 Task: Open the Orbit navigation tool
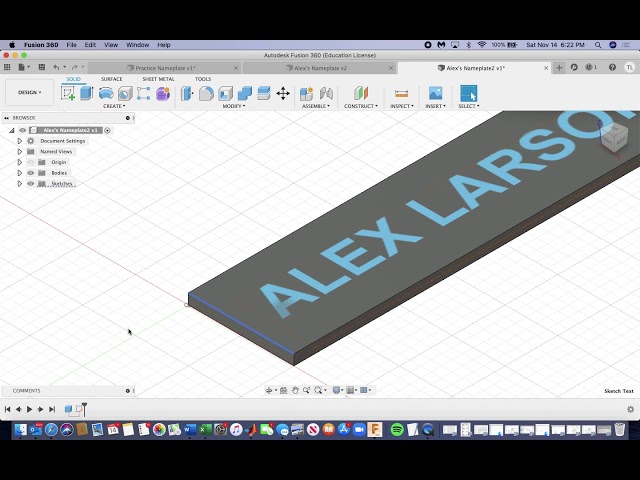pyautogui.click(x=269, y=390)
